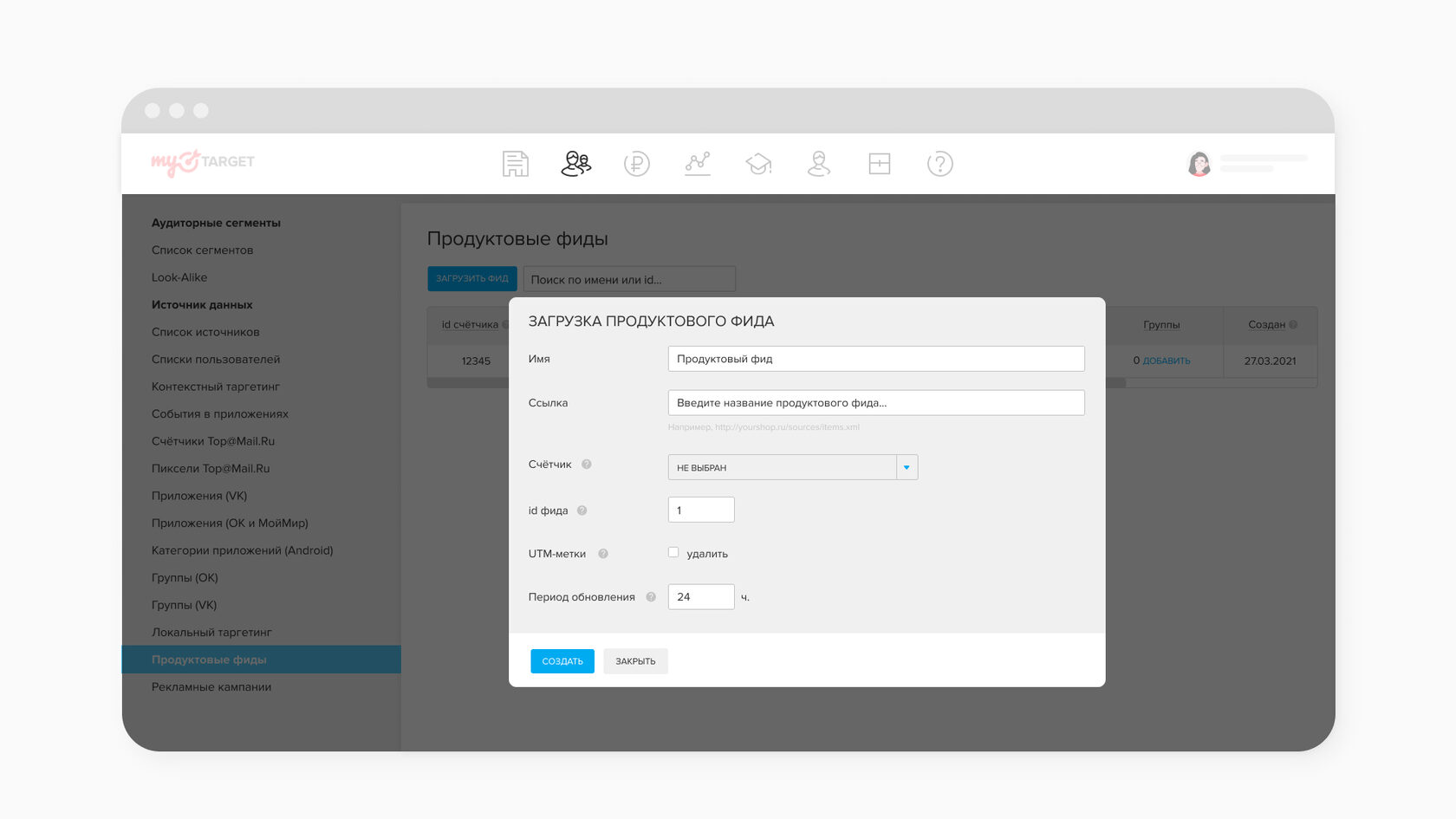Open the profile person icon in header
Screen dimensions: 1456x819
(x=819, y=164)
